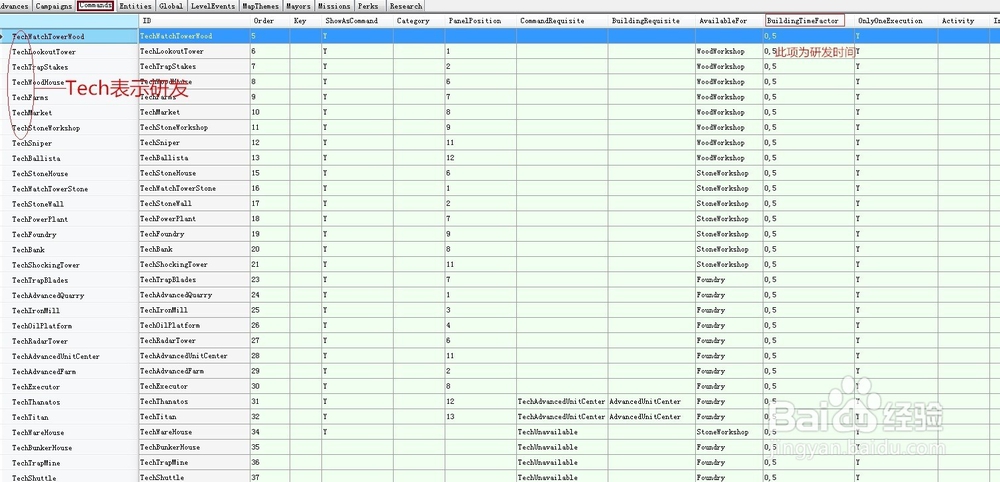
Task: Sort by the ID column header
Action: [195, 20]
